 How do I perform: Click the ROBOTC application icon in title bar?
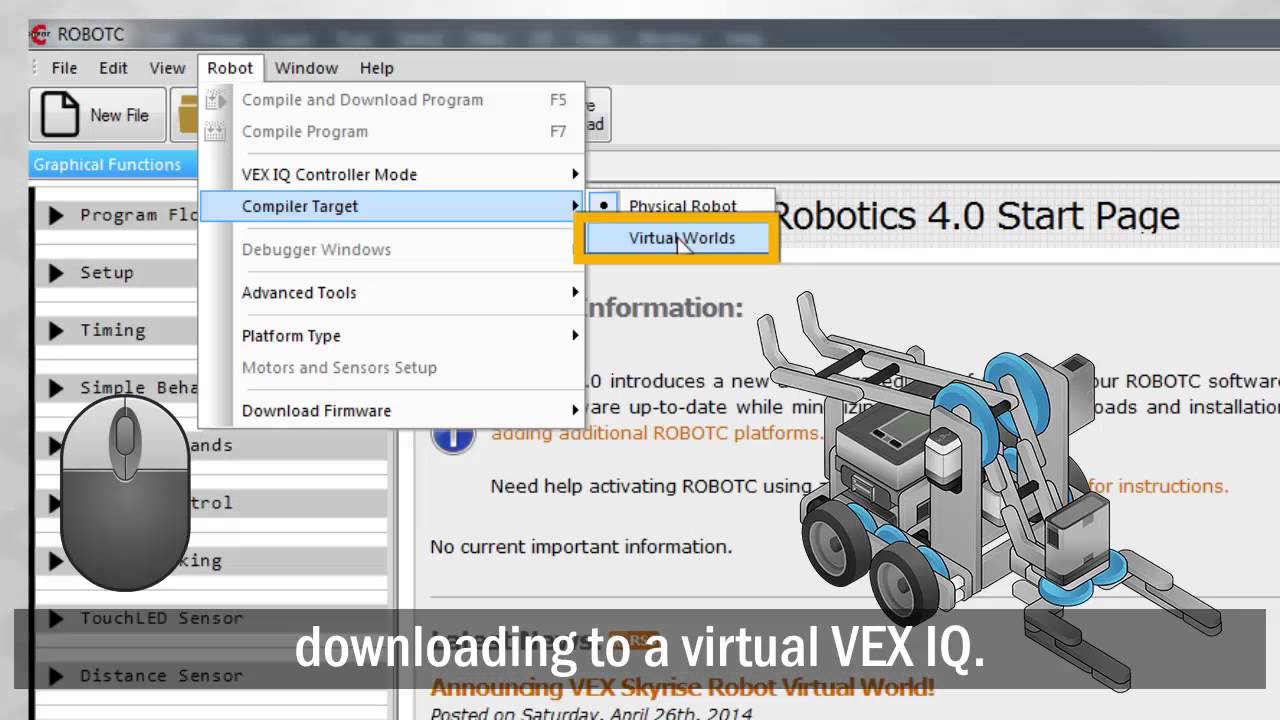[x=39, y=34]
